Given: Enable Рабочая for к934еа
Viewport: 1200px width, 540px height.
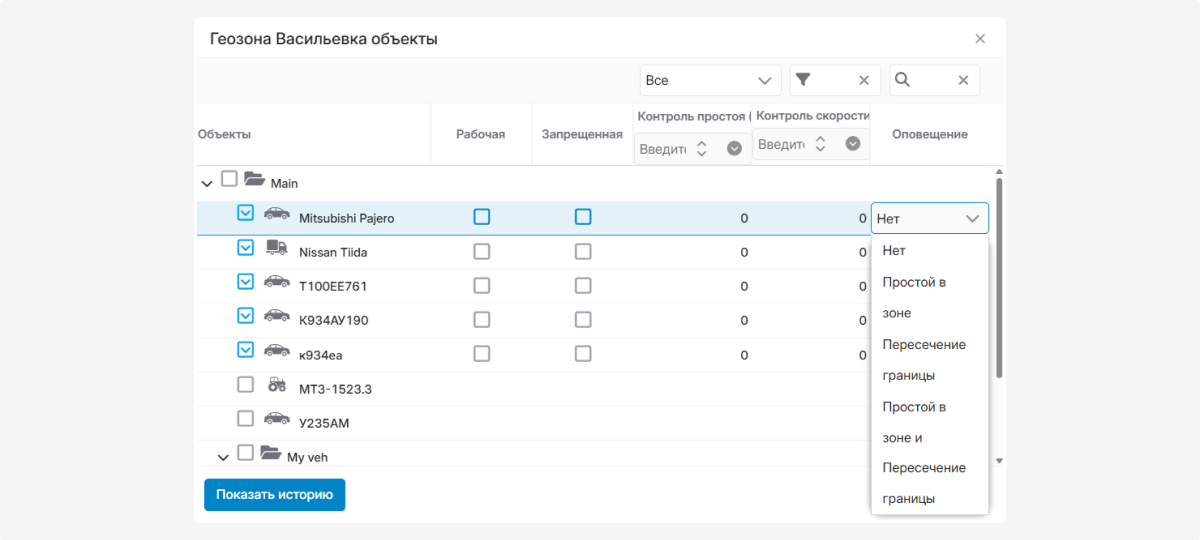Looking at the screenshot, I should 482,353.
